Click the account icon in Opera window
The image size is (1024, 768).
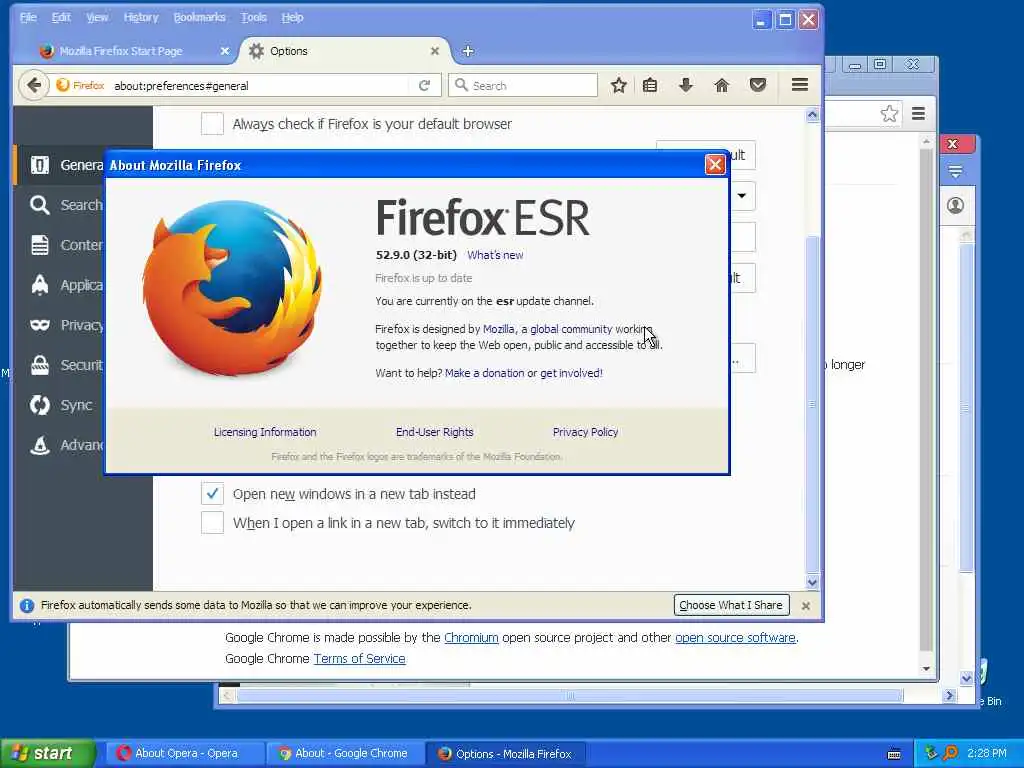pos(955,206)
